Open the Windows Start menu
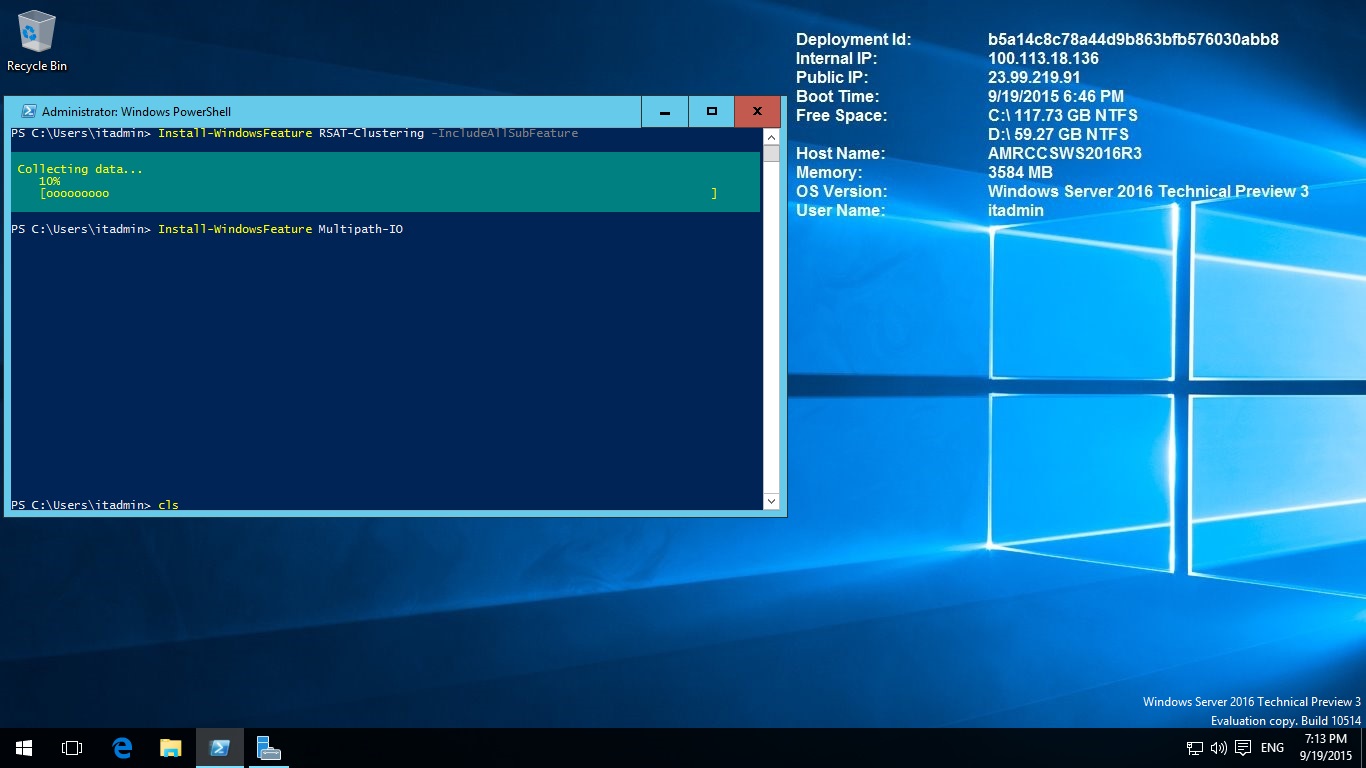 [x=24, y=748]
